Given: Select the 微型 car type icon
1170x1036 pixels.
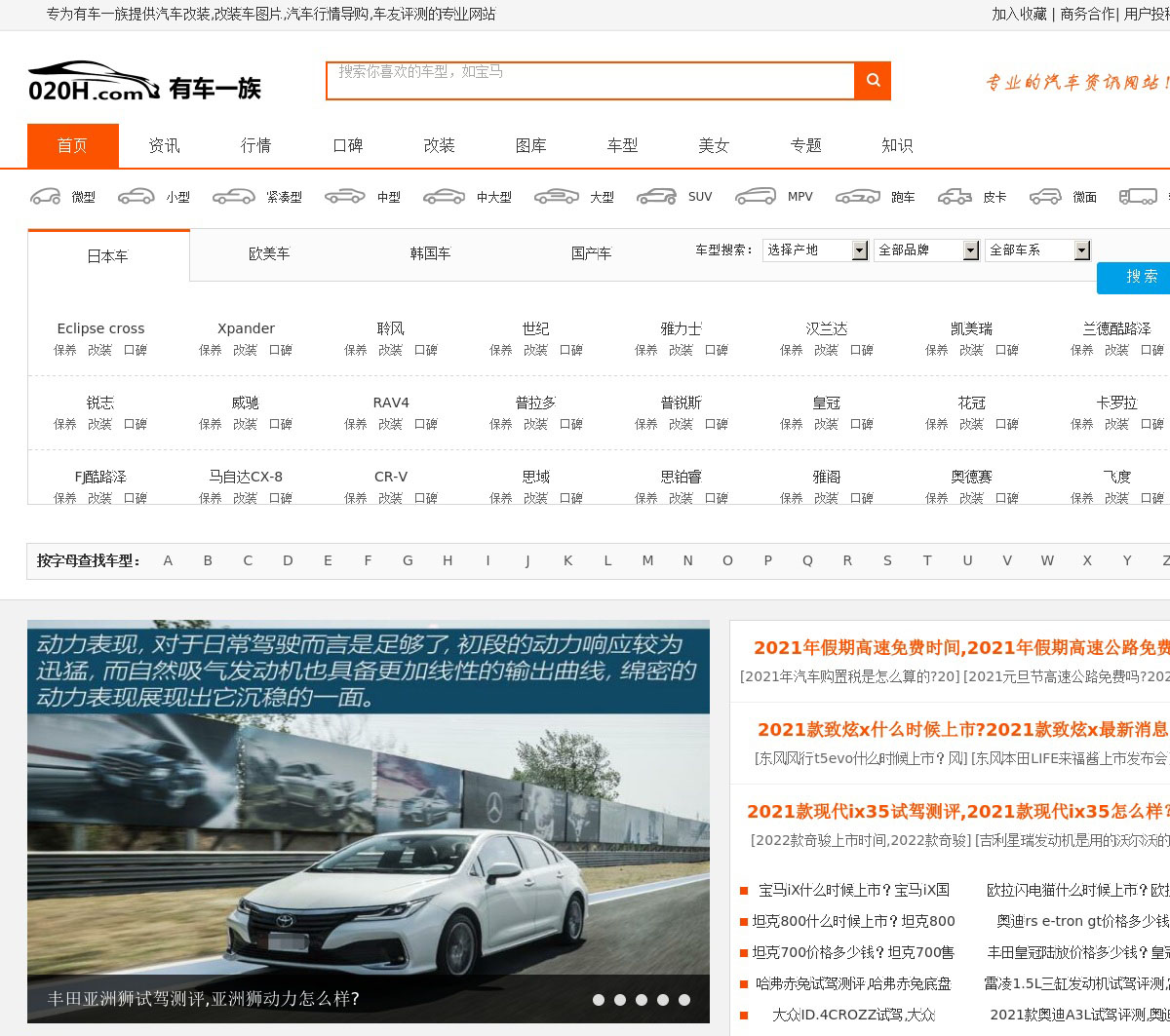Looking at the screenshot, I should [46, 197].
